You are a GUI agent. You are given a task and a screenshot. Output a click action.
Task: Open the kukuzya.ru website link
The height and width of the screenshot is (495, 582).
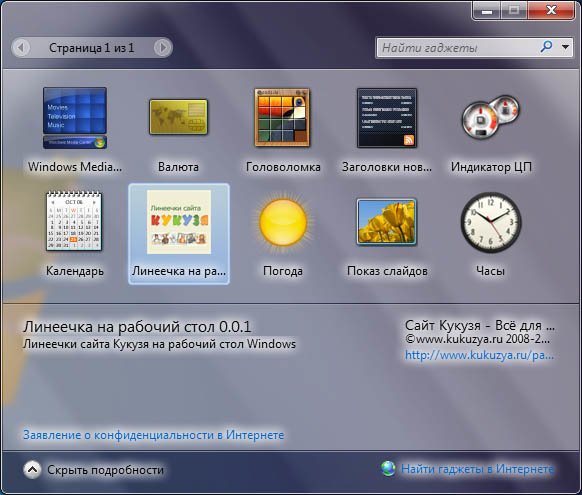[479, 355]
